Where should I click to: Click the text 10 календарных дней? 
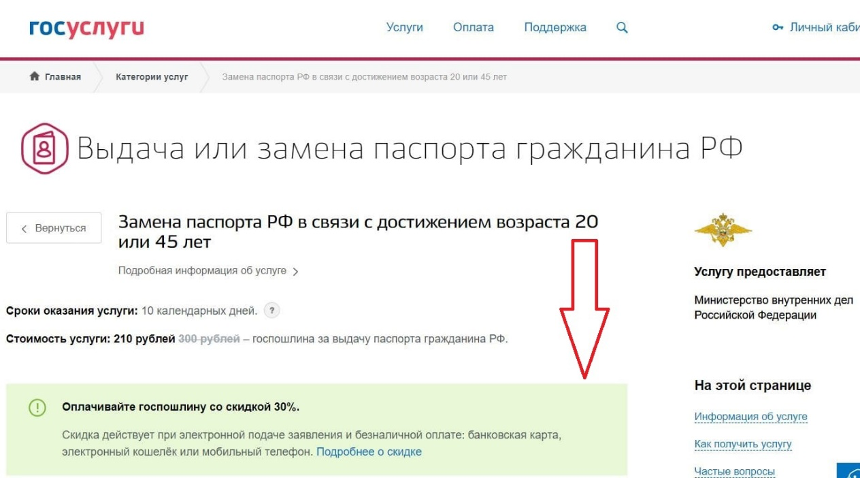199,311
